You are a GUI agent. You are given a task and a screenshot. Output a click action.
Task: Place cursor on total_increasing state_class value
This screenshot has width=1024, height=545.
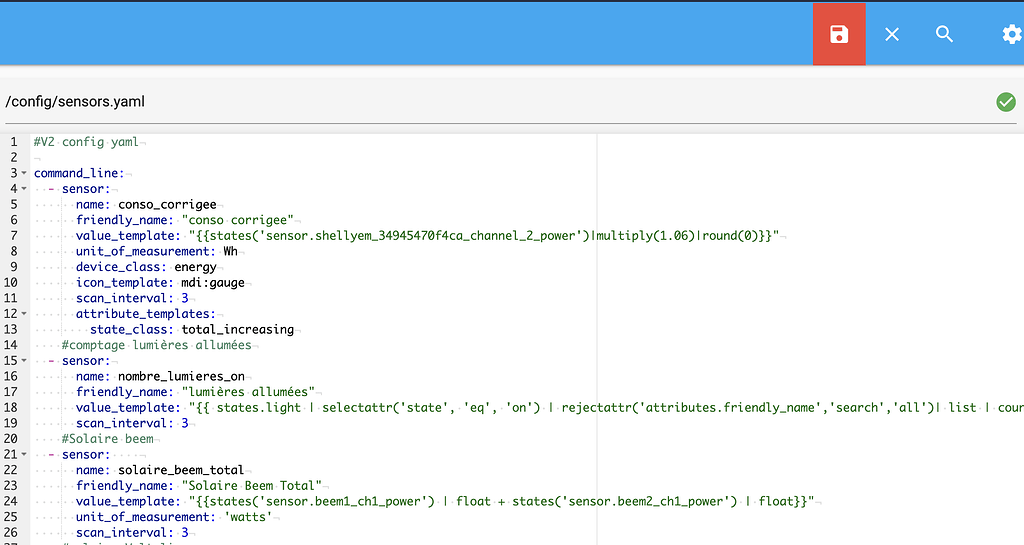tap(238, 329)
